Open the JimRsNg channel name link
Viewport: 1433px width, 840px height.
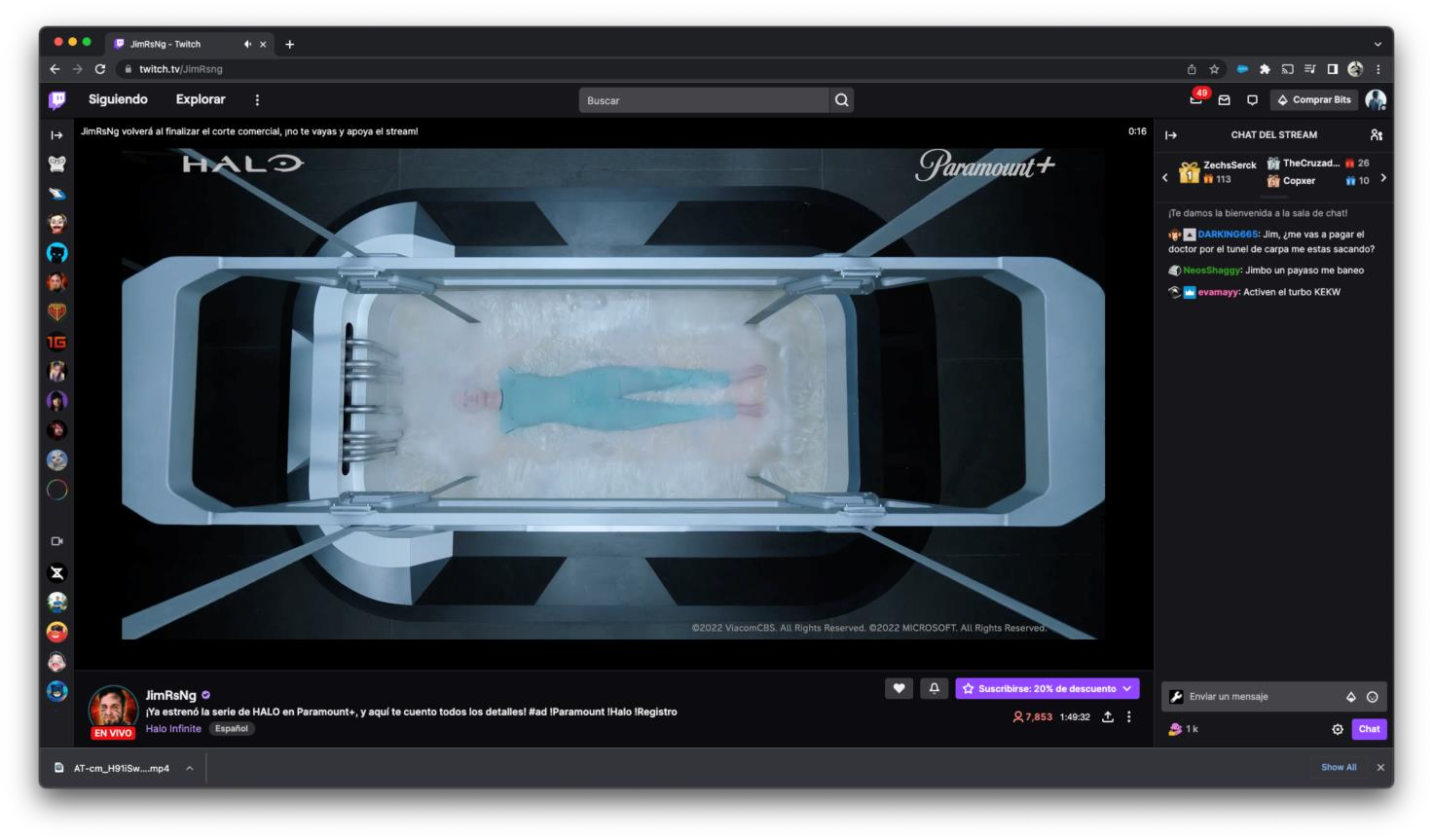pos(171,695)
